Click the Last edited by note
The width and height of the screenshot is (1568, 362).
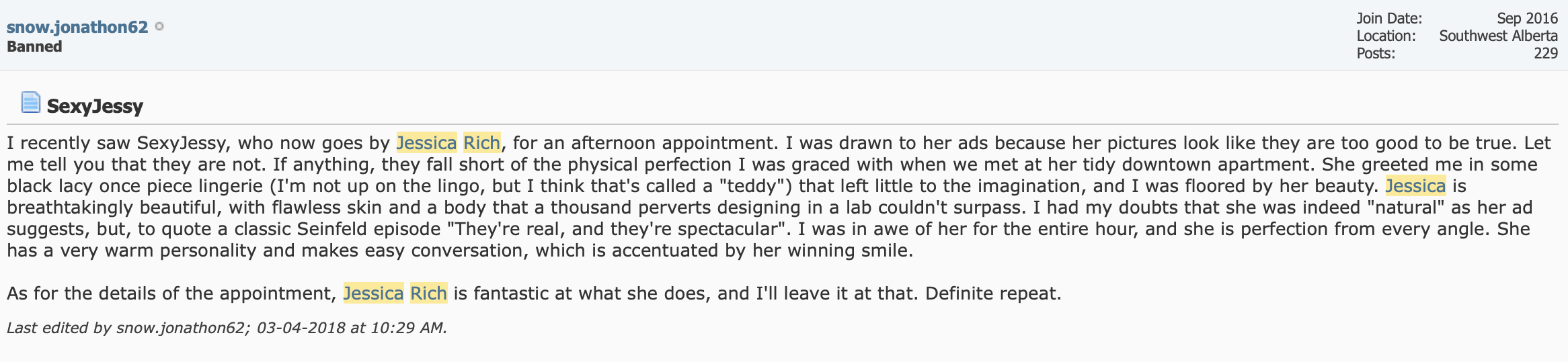(227, 328)
